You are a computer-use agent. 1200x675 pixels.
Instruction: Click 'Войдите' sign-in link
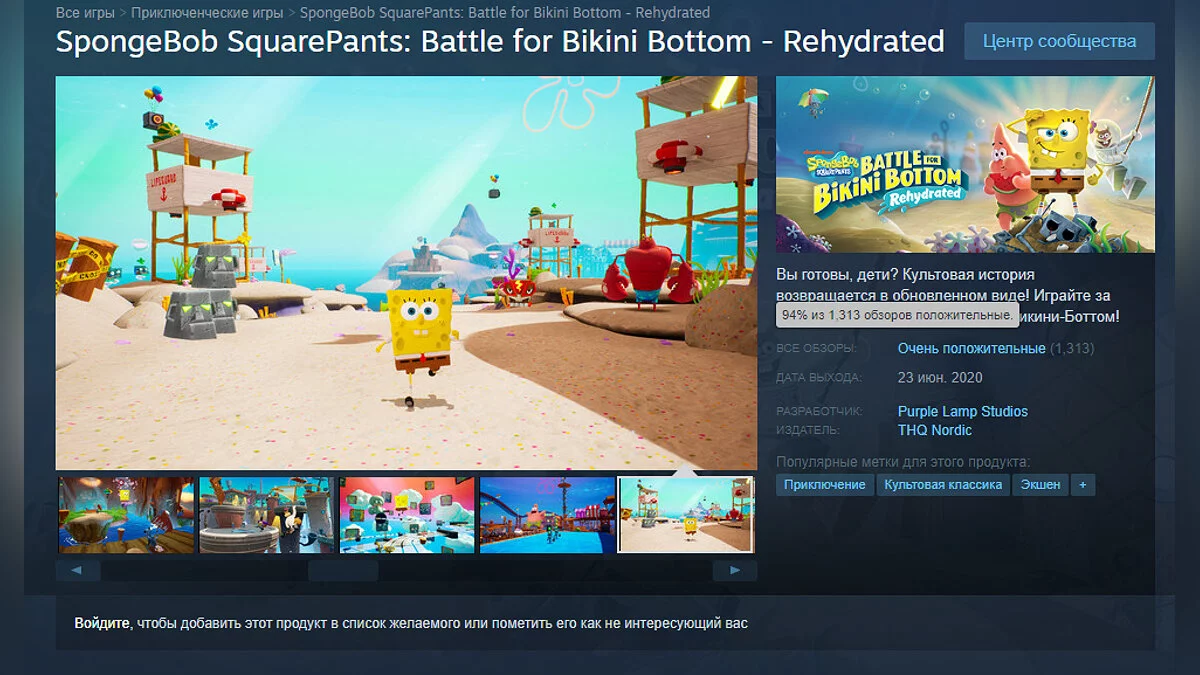tap(102, 623)
